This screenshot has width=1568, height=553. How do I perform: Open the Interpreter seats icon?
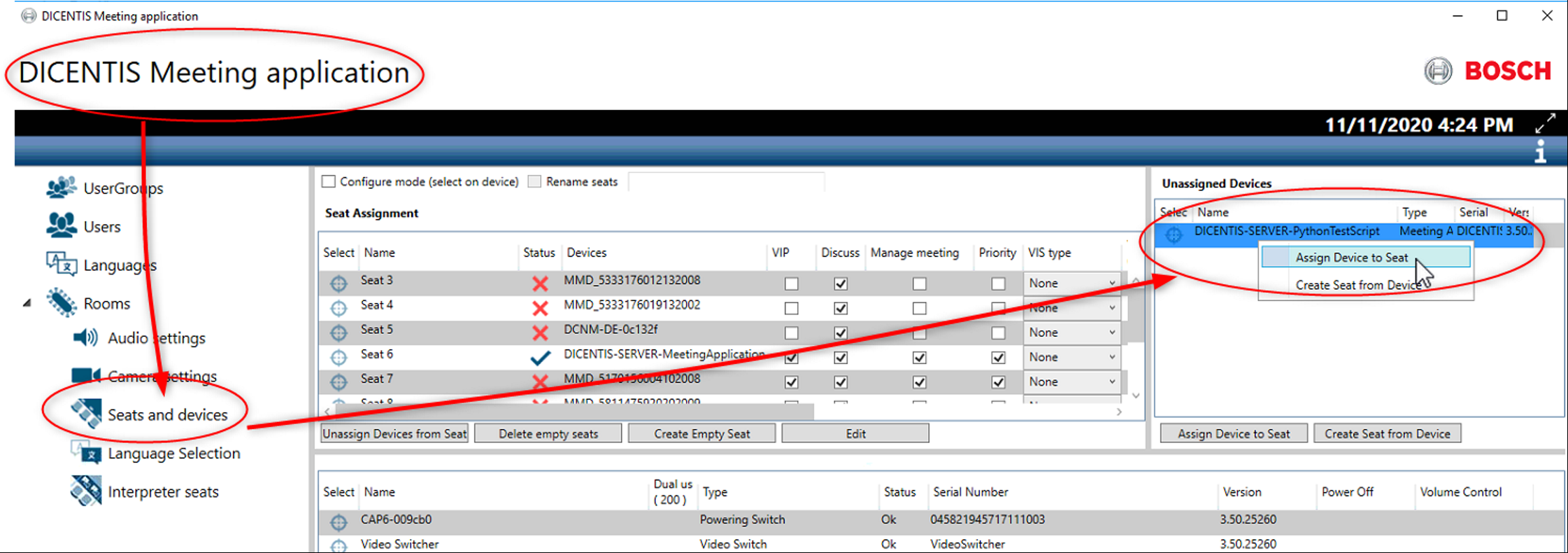pyautogui.click(x=85, y=491)
